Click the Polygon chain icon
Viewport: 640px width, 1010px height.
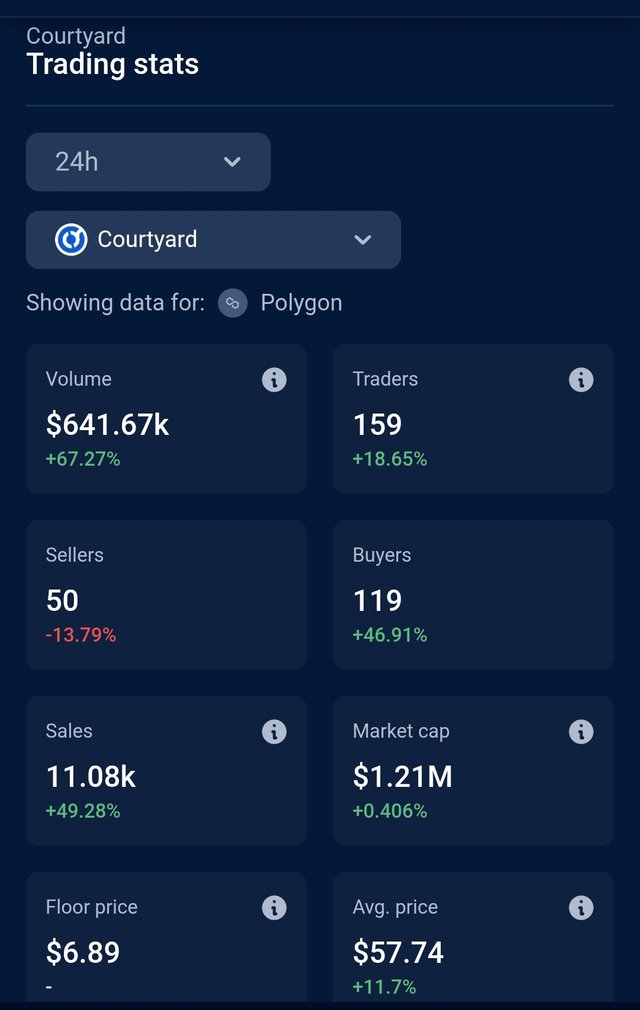point(232,303)
